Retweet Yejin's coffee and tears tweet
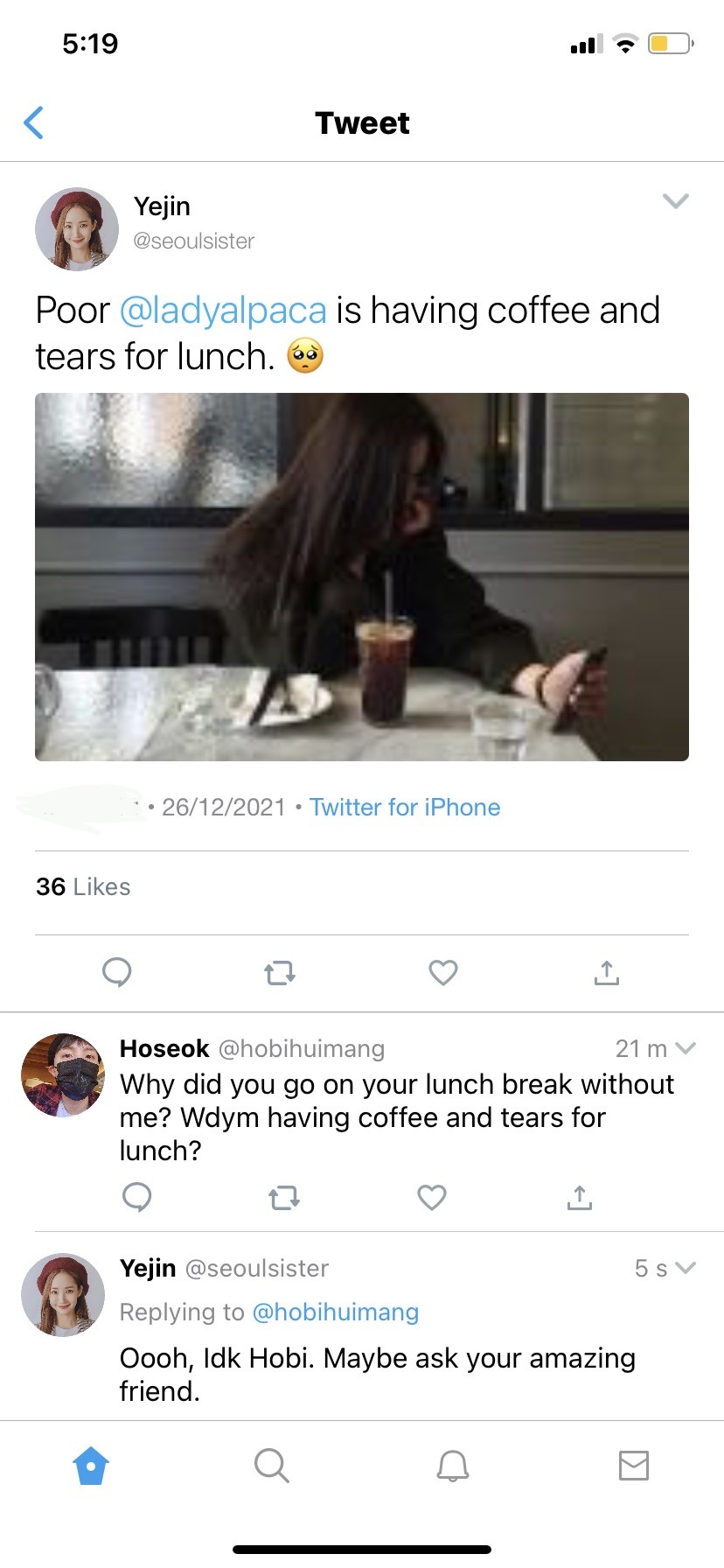This screenshot has height=1568, width=724. [280, 972]
